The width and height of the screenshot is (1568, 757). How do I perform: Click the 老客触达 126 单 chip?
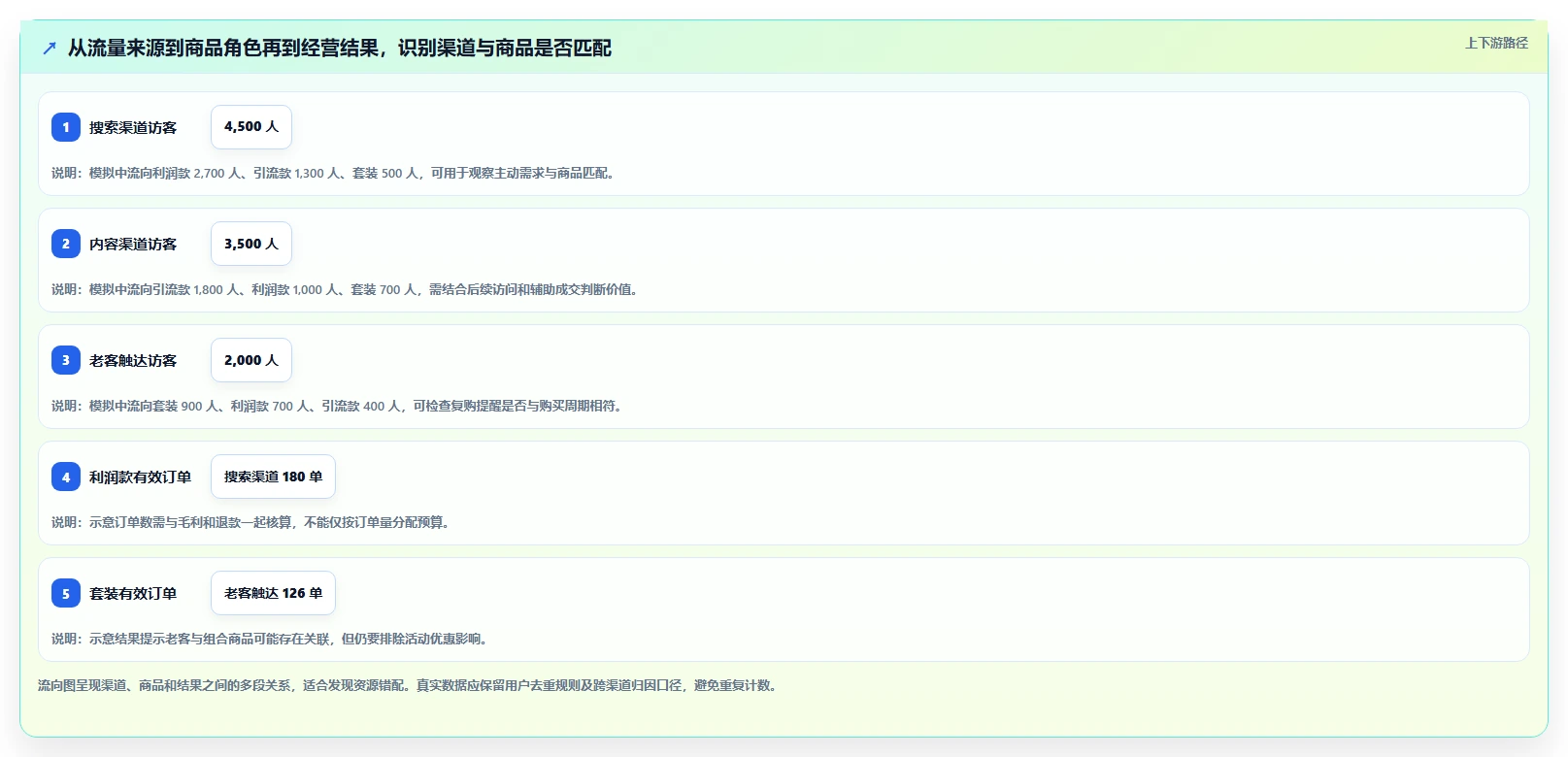click(273, 593)
